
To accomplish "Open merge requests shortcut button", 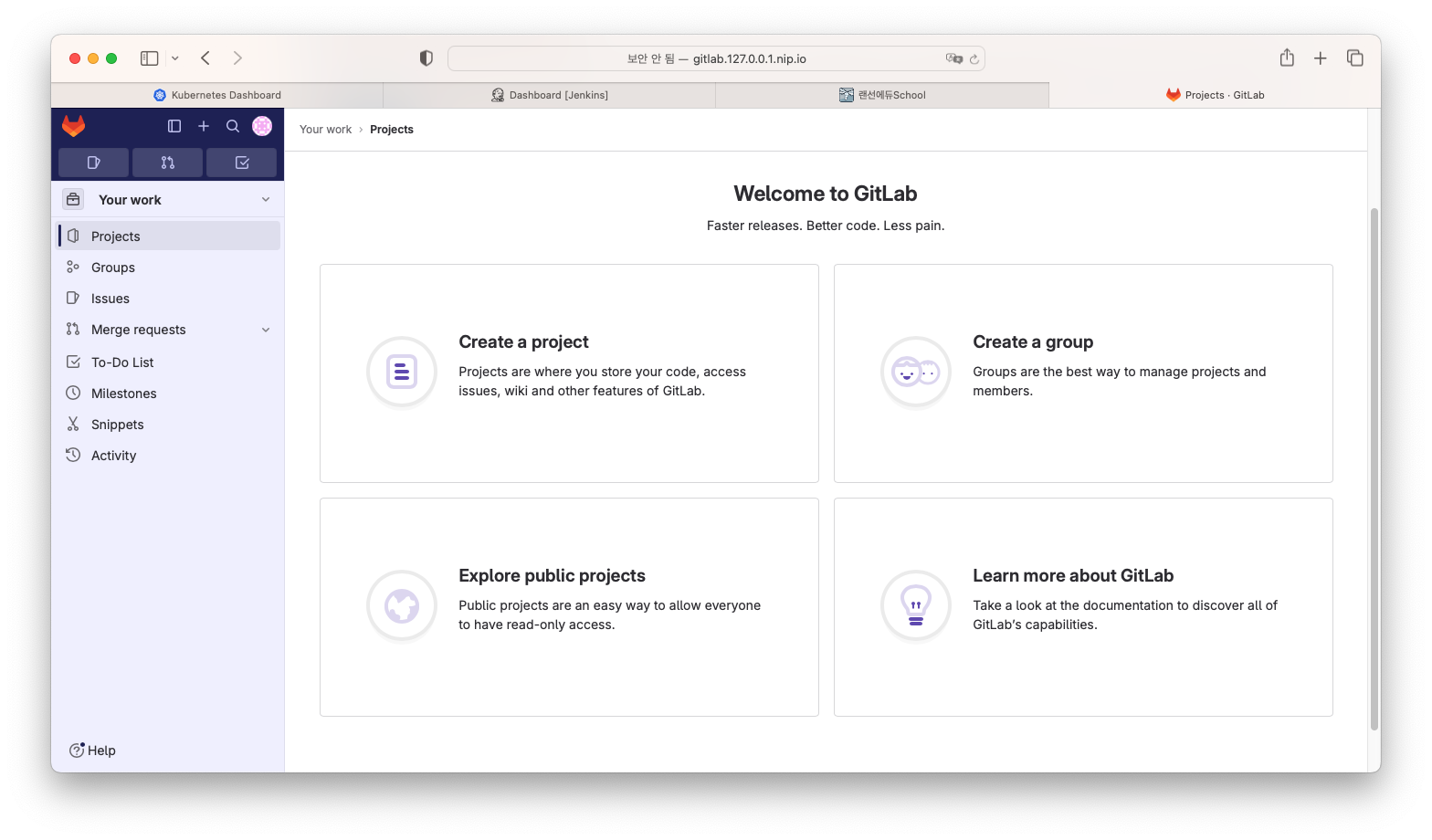I will (x=167, y=163).
